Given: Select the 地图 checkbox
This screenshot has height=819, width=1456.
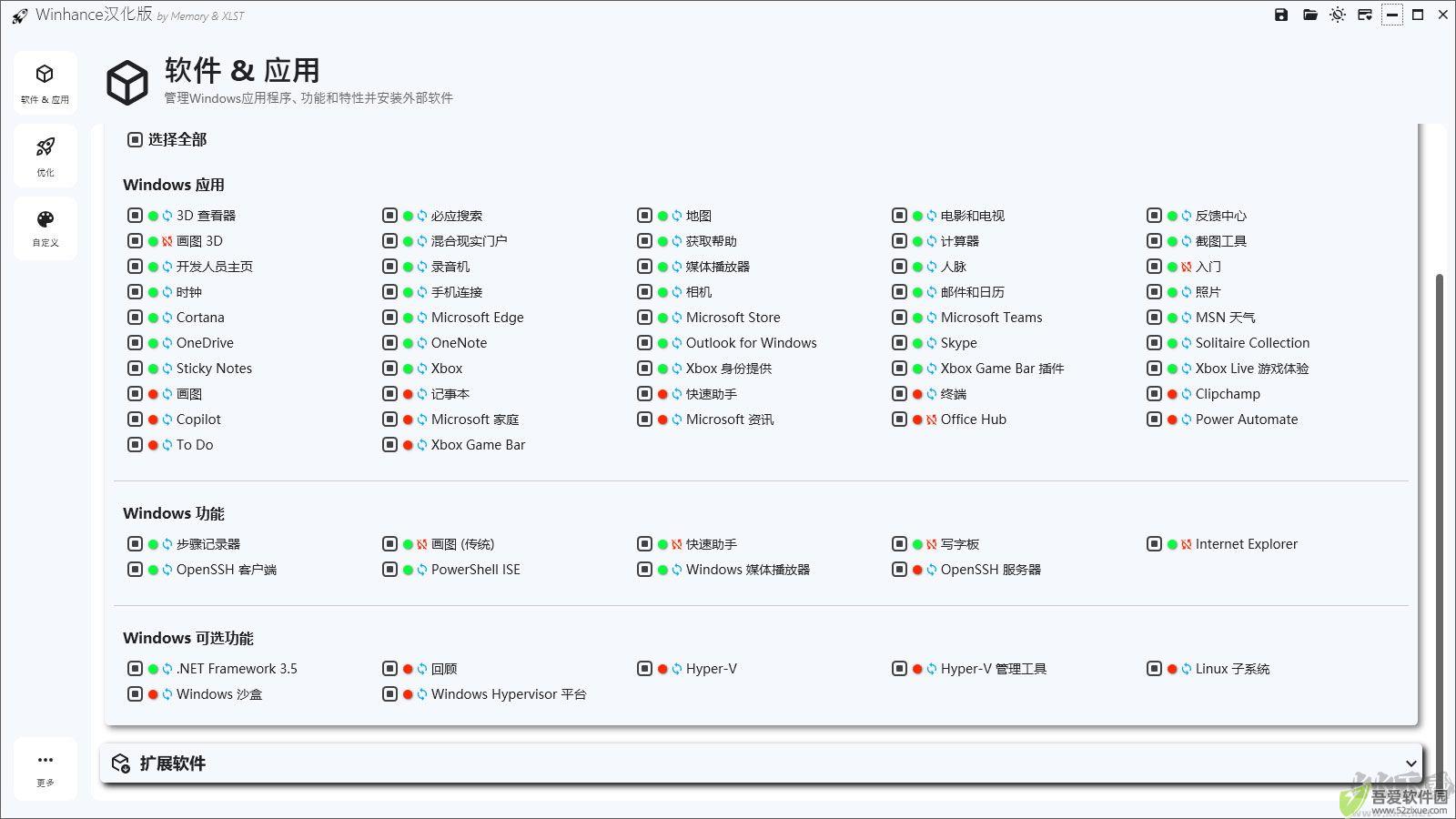Looking at the screenshot, I should point(644,216).
